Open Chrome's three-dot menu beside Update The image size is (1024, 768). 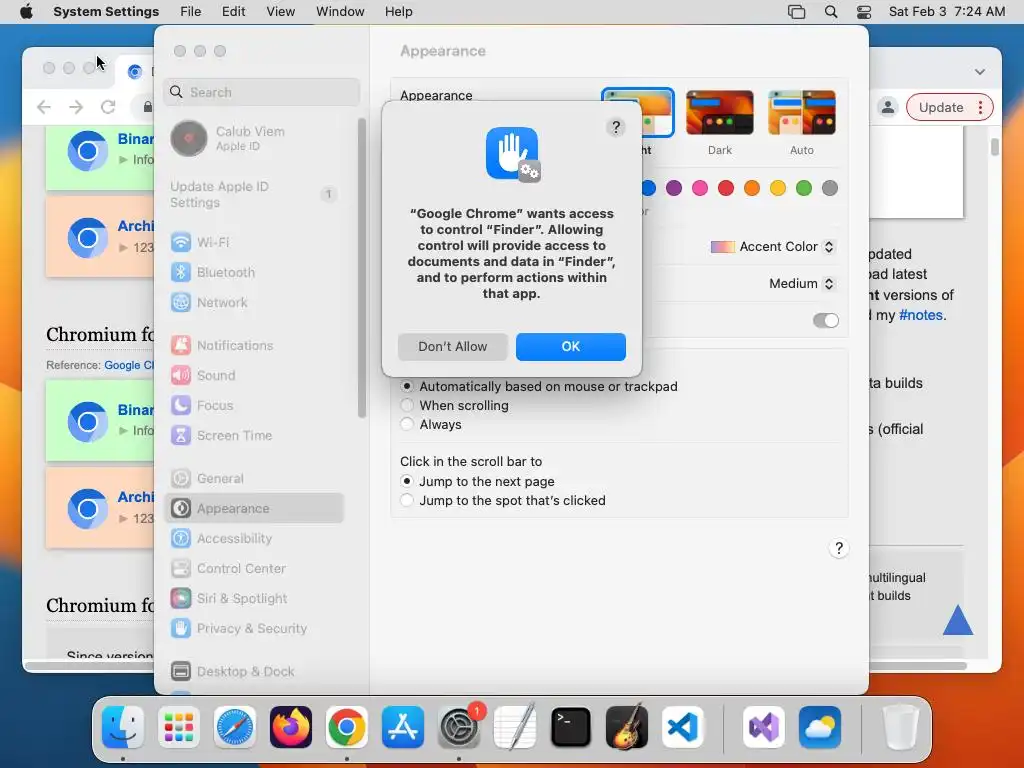(980, 107)
